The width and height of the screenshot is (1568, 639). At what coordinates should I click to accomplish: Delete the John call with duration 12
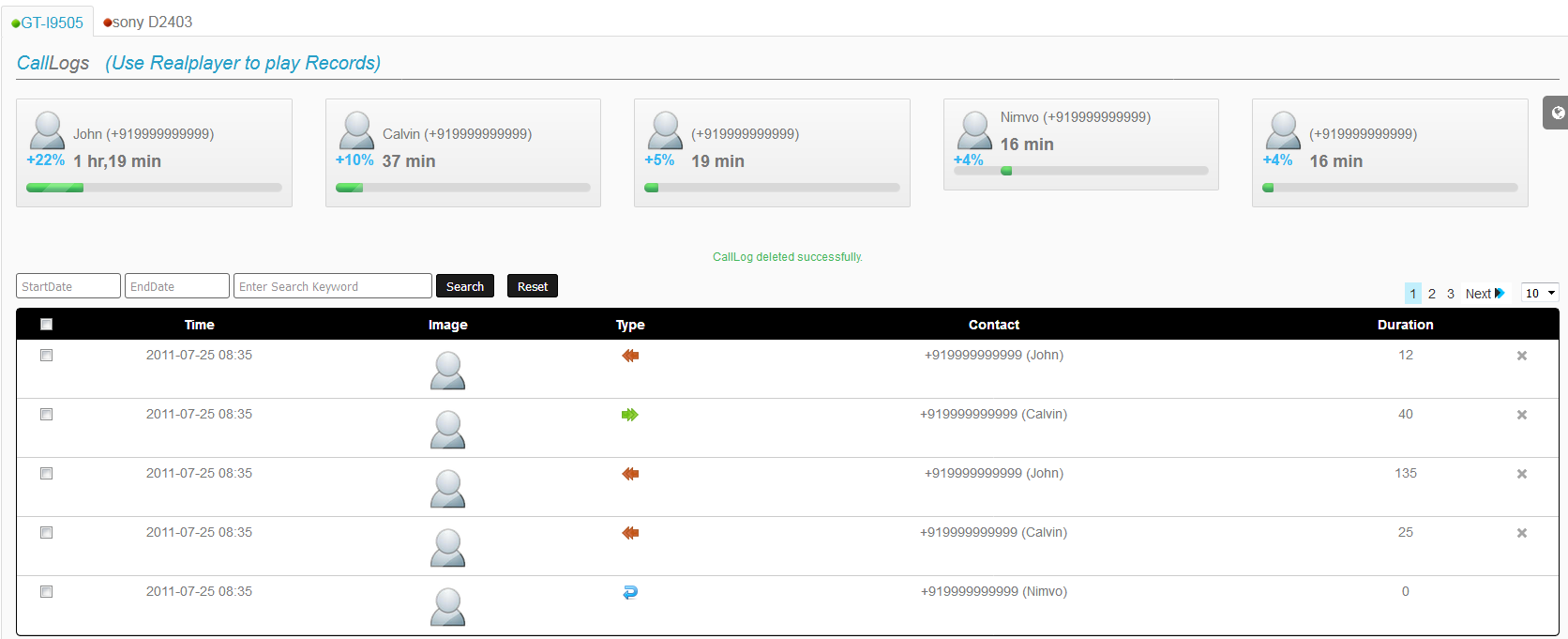(1522, 356)
